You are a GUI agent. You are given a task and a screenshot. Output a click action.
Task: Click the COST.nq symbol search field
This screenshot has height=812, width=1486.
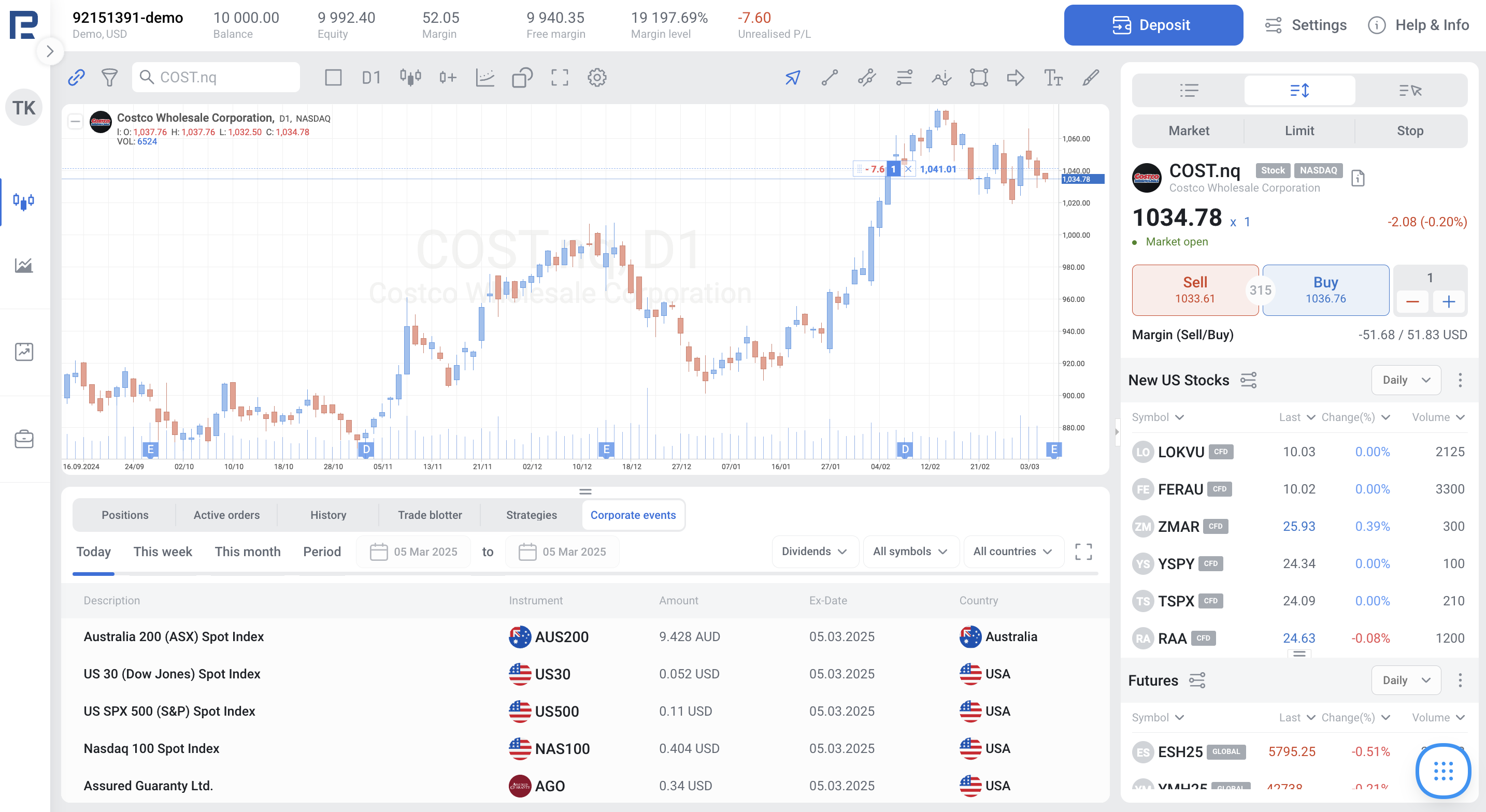[217, 77]
